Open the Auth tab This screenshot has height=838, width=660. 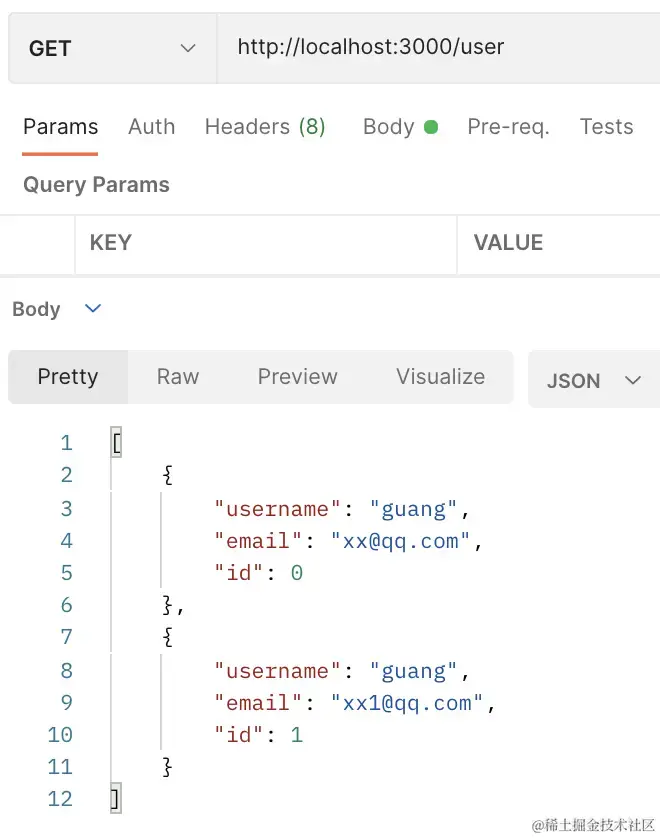click(151, 127)
